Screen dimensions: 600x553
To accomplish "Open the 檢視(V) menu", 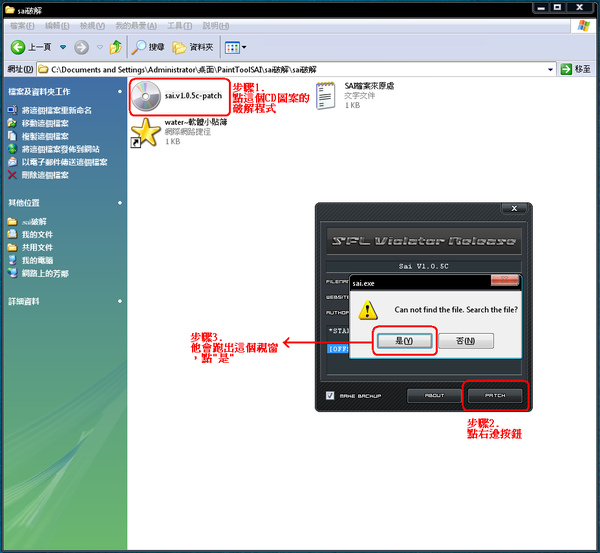I will (x=92, y=26).
